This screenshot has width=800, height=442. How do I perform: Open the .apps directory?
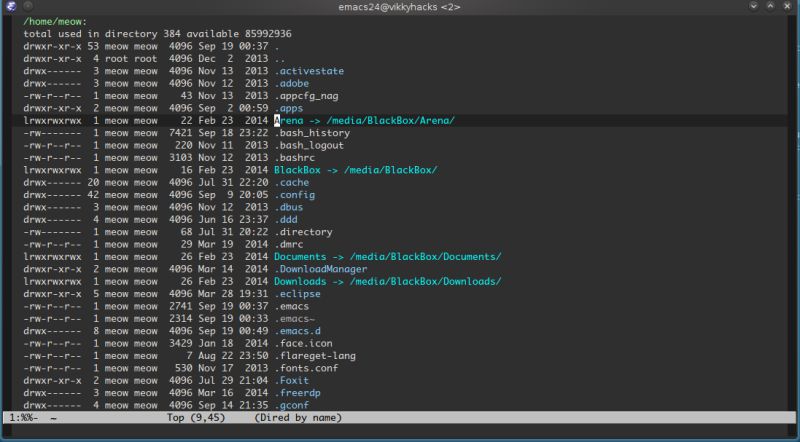288,108
